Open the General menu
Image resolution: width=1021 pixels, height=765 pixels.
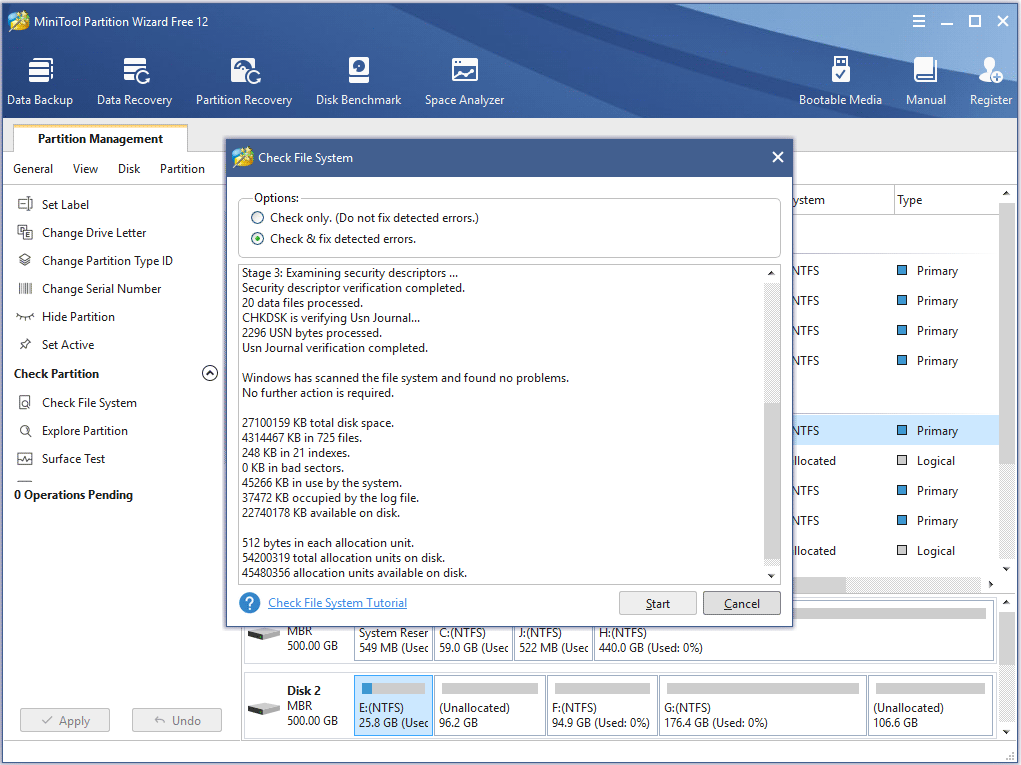coord(33,169)
